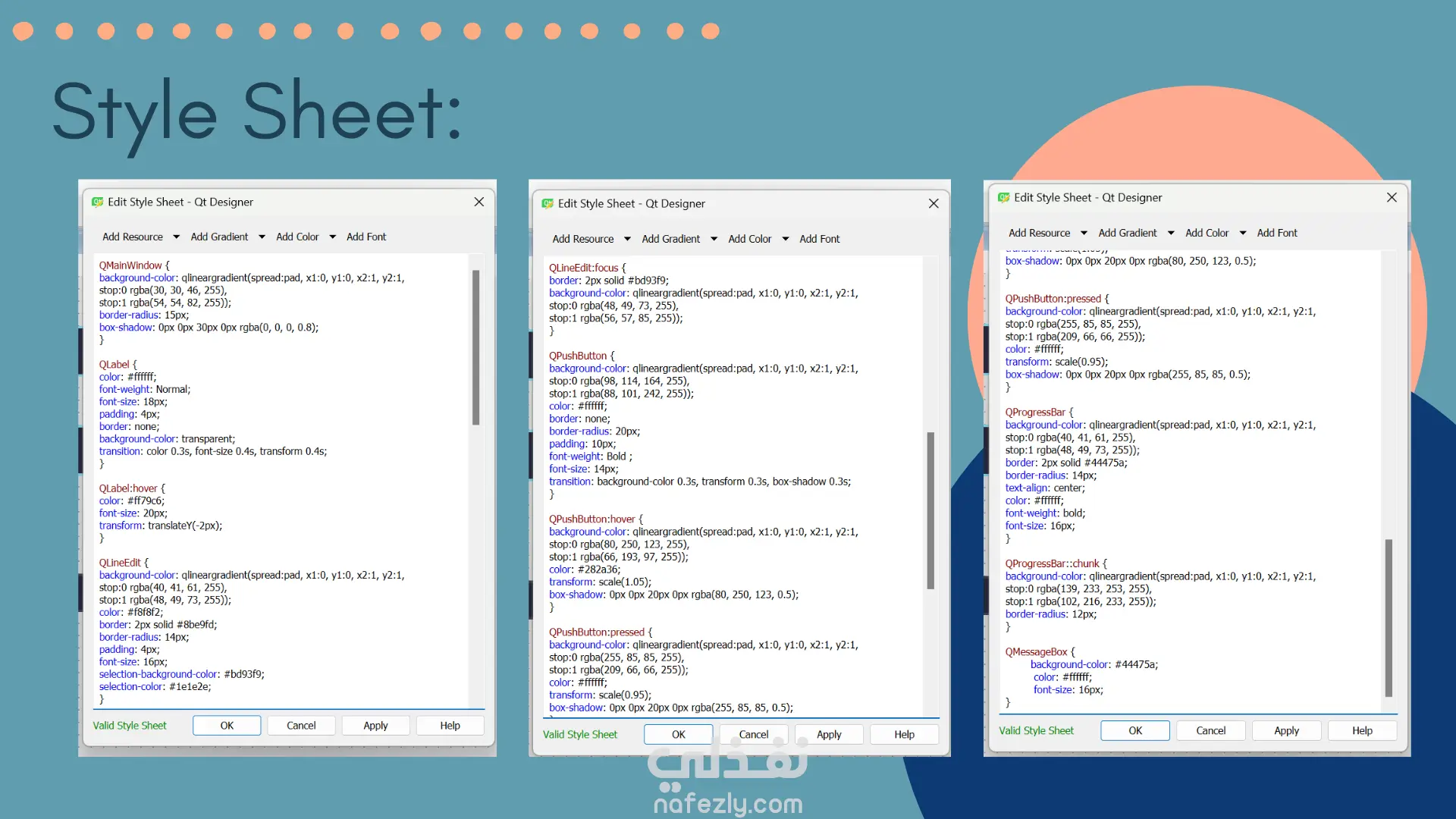The image size is (1456, 819).
Task: Expand Add Gradient arrow in the QMainWindow dialog
Action: click(262, 237)
